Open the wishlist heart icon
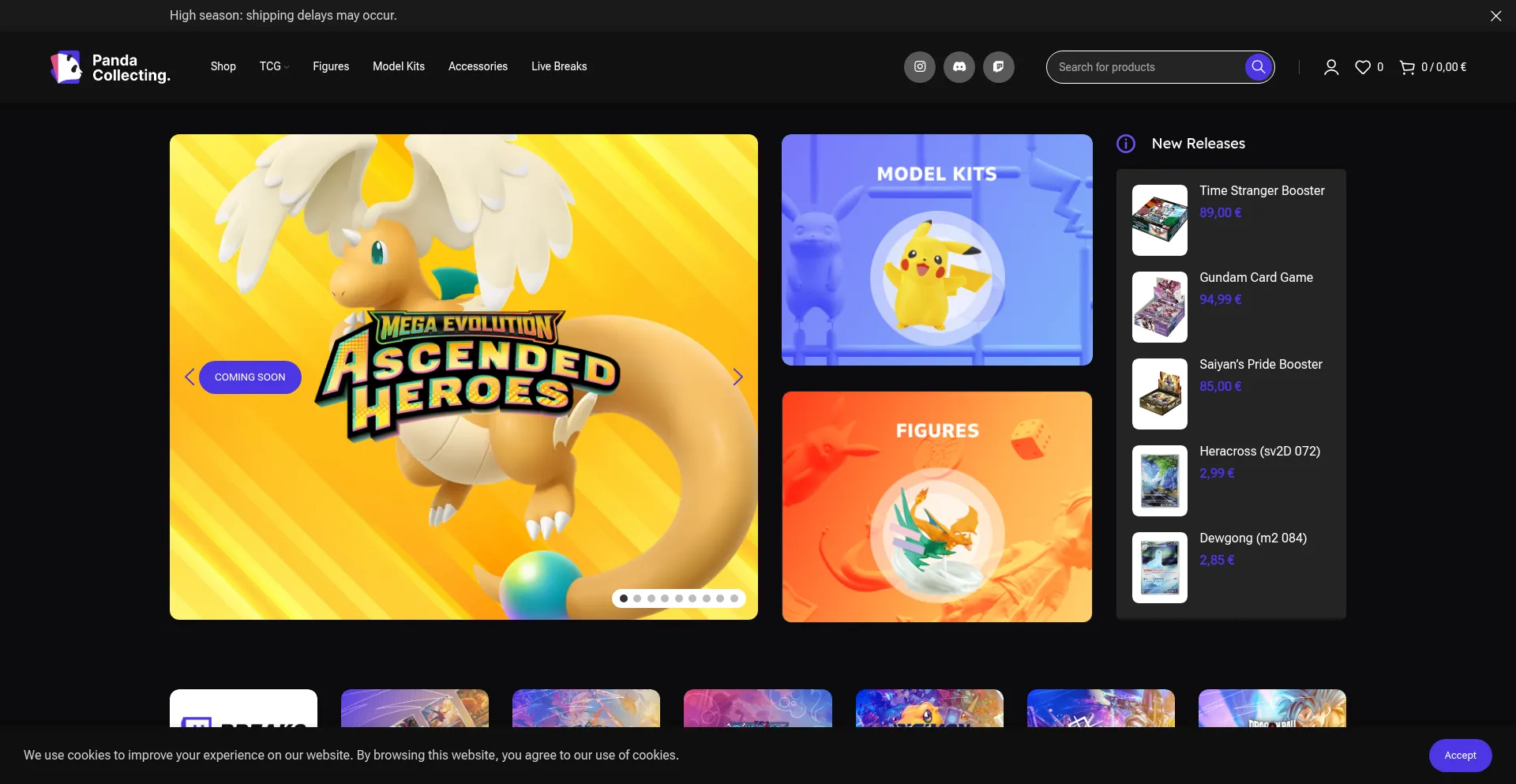The width and height of the screenshot is (1516, 784). [x=1363, y=67]
